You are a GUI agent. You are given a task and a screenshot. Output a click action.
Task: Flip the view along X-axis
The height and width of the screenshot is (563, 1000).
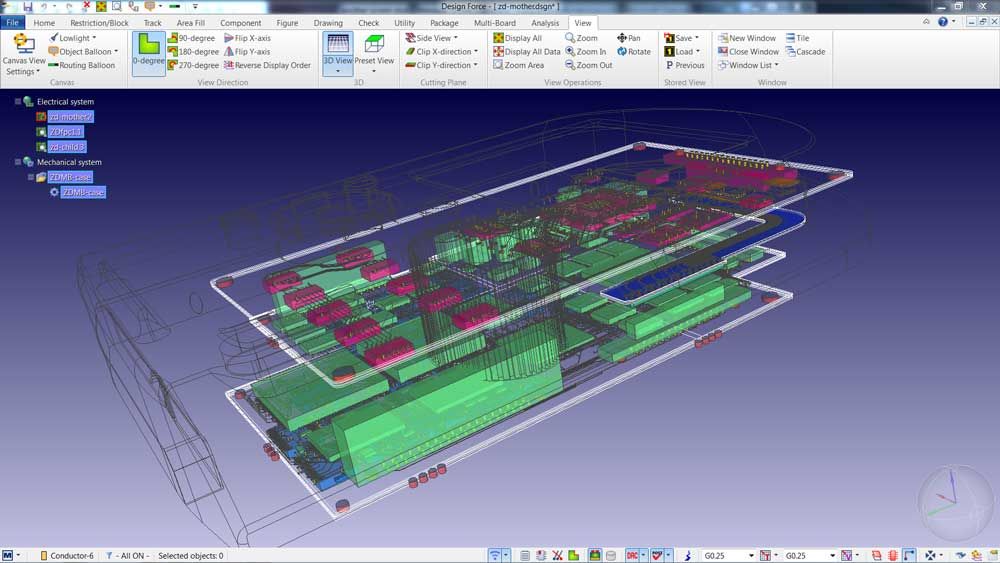tap(247, 38)
